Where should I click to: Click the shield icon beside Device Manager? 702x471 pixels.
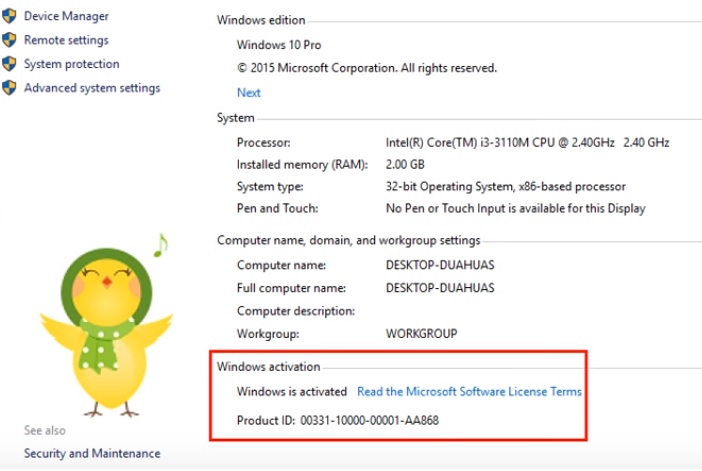(9, 16)
